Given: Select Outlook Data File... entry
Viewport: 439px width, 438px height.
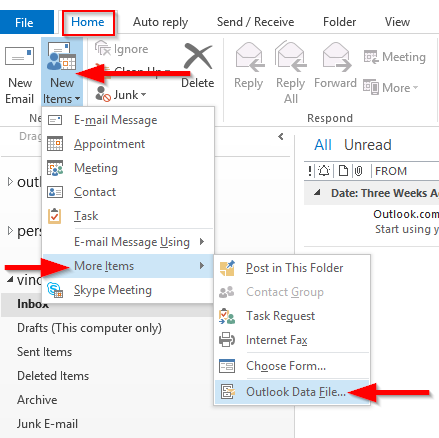Looking at the screenshot, I should tap(292, 392).
